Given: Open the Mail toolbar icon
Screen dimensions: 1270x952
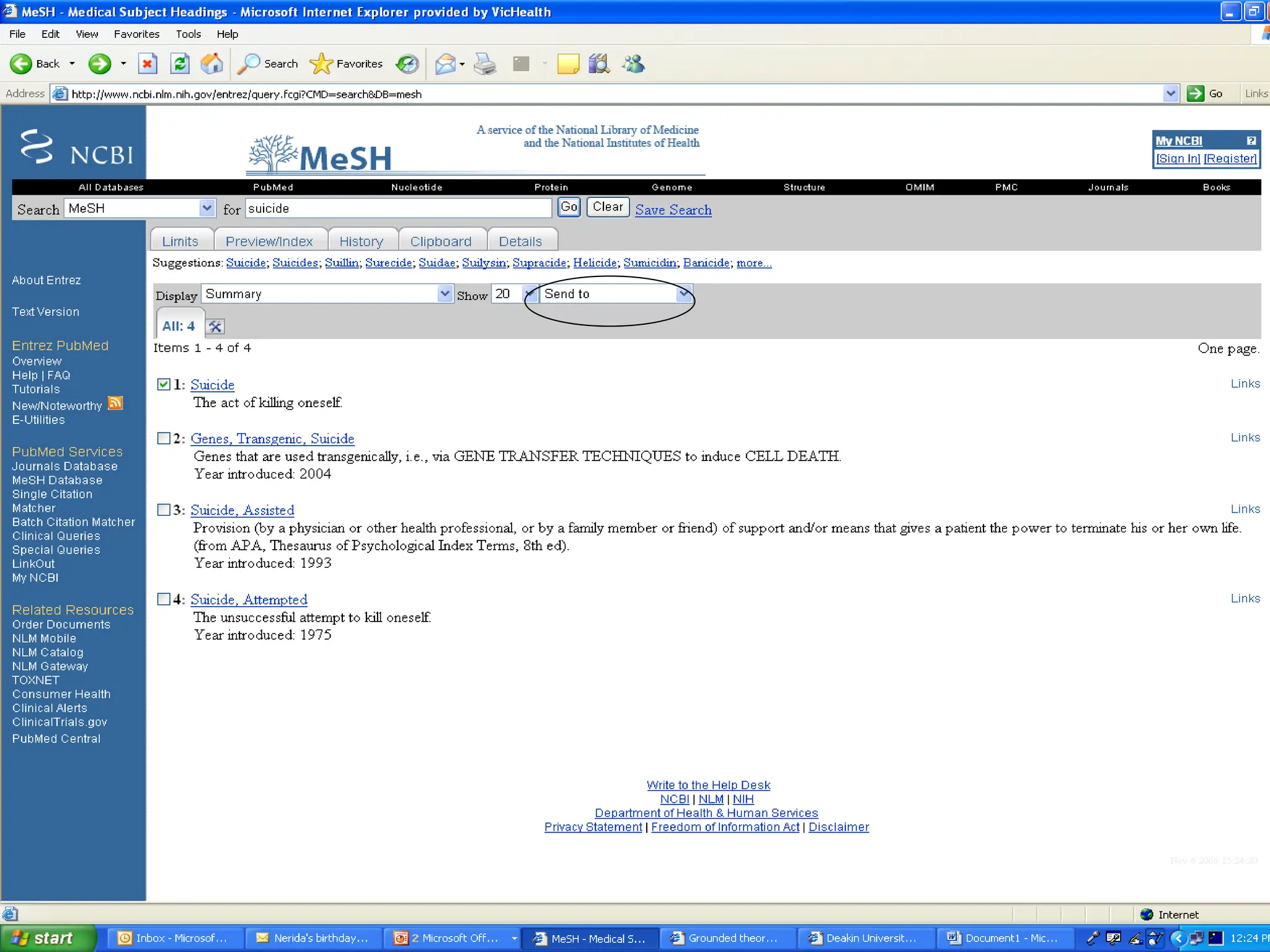Looking at the screenshot, I should pyautogui.click(x=445, y=64).
